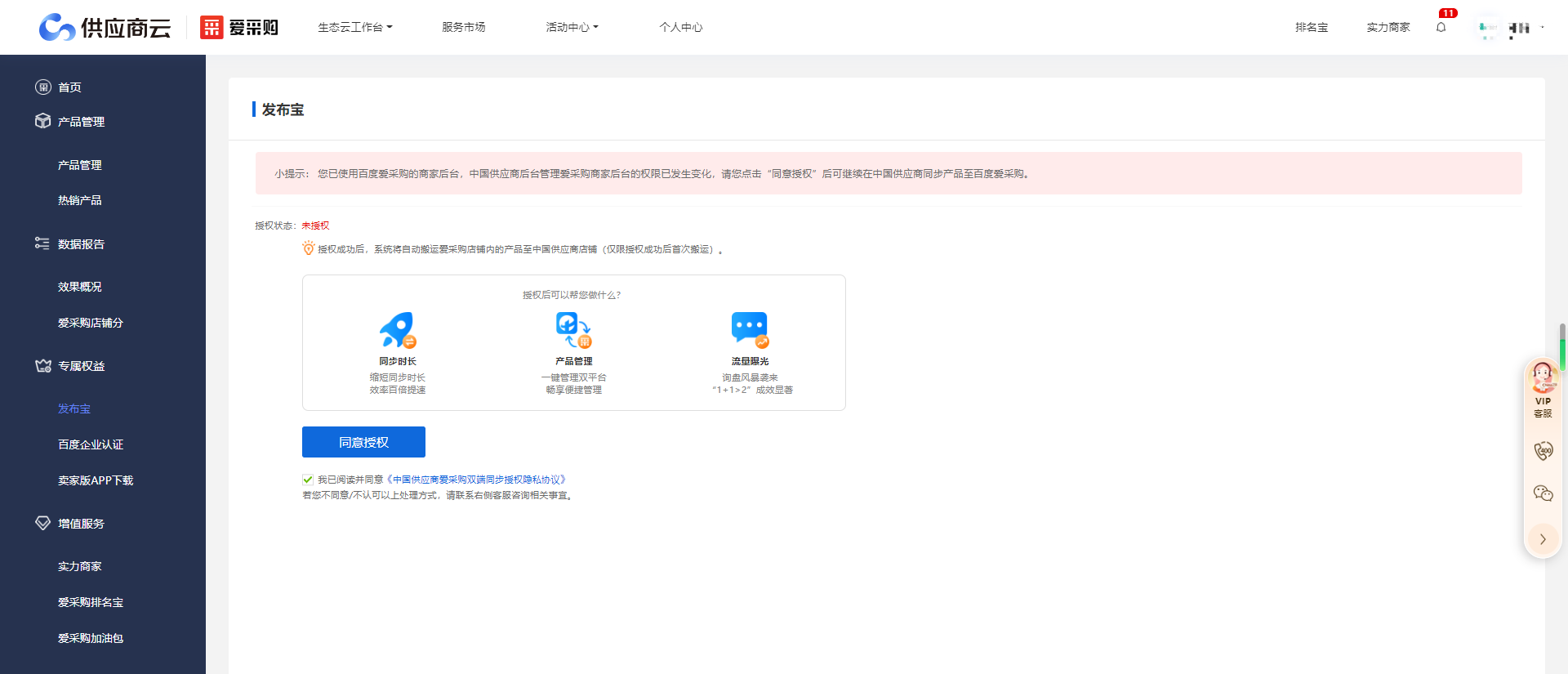
Task: Open 效果概况 in sidebar
Action: [80, 287]
